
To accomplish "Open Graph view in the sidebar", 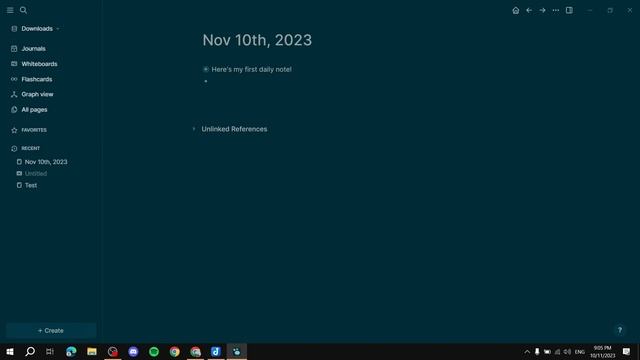I will pyautogui.click(x=37, y=94).
